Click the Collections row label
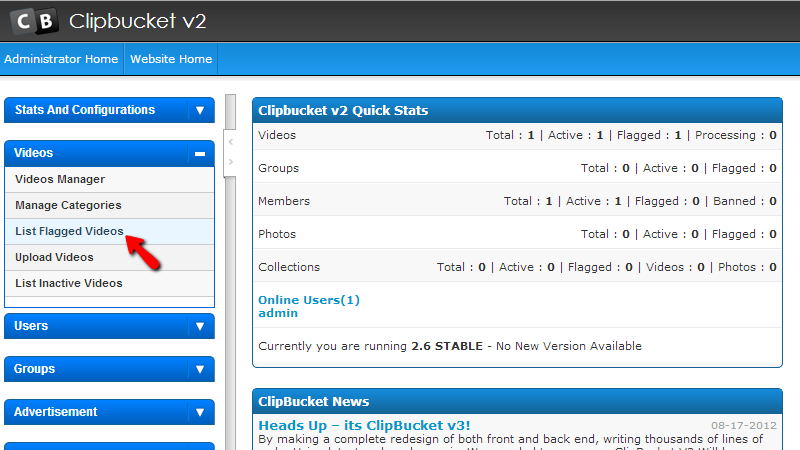Screen dimensions: 800x450 click(289, 267)
